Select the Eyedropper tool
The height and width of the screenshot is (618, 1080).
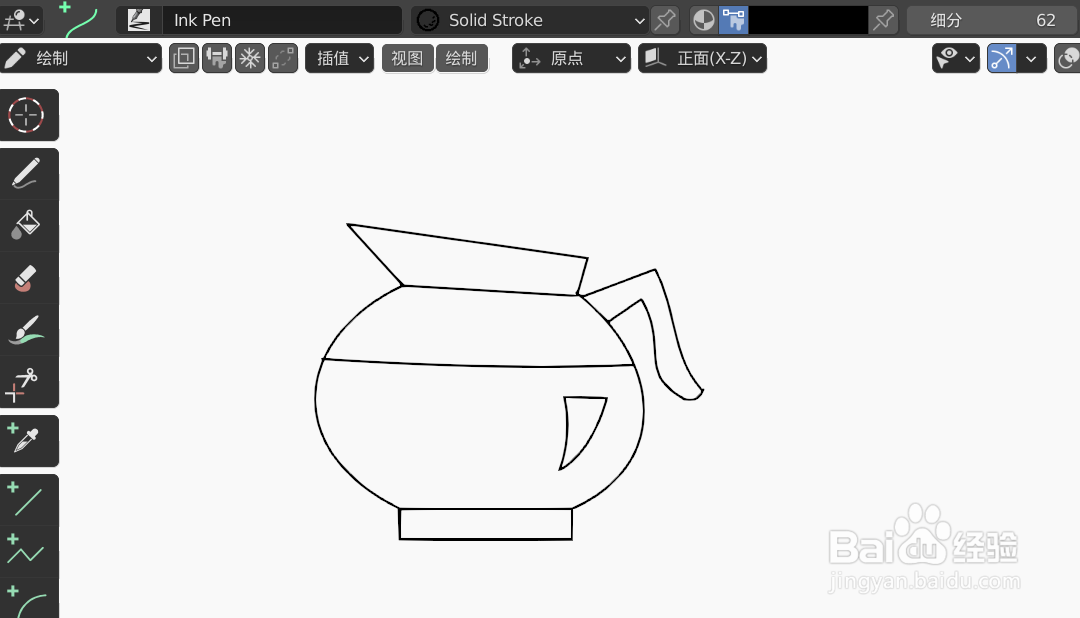26,441
